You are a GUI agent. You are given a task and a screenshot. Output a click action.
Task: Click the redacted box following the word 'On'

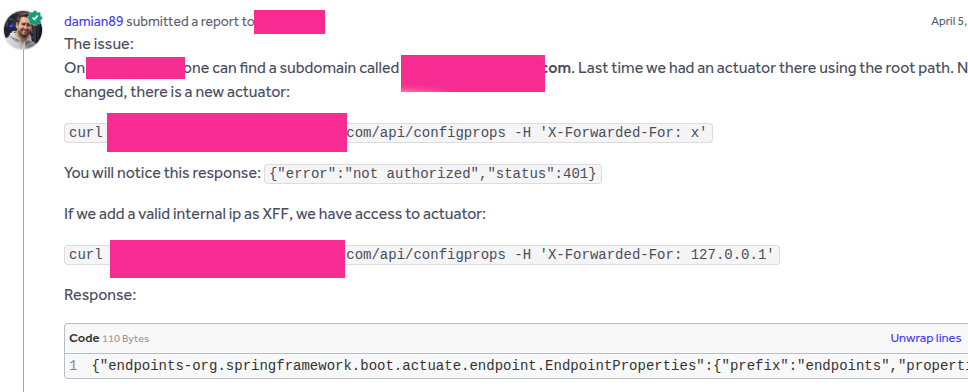coord(135,67)
